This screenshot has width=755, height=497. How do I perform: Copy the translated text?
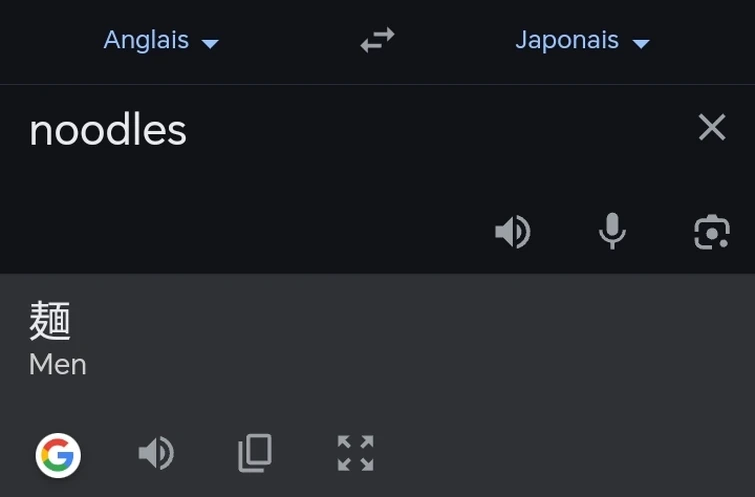[x=255, y=454]
